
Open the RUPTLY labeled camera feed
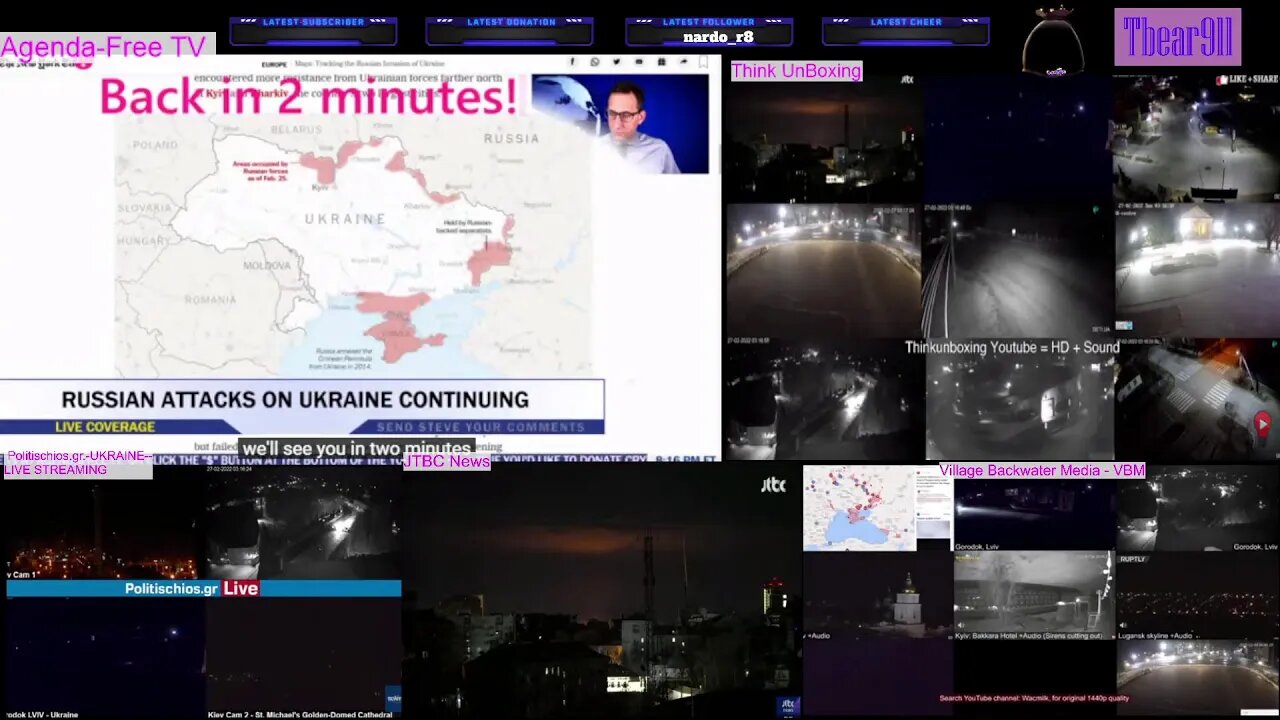pos(1197,595)
